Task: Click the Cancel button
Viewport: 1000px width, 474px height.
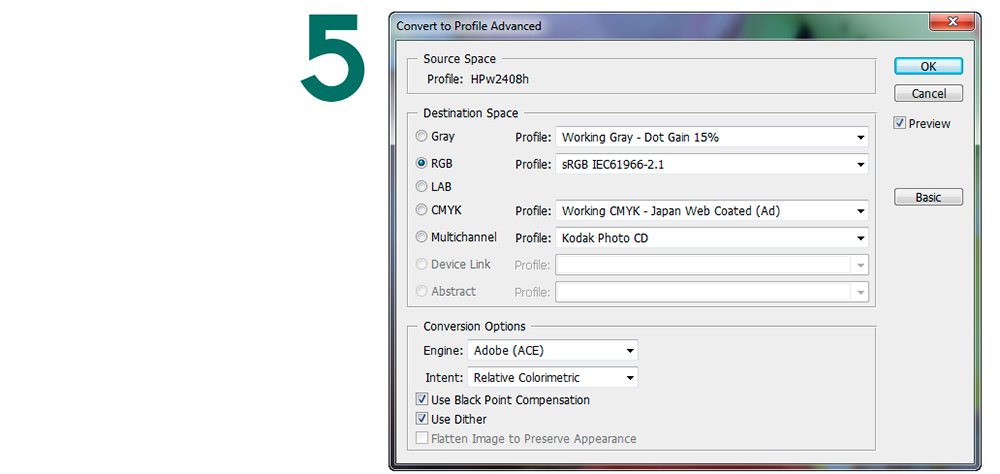Action: [928, 93]
